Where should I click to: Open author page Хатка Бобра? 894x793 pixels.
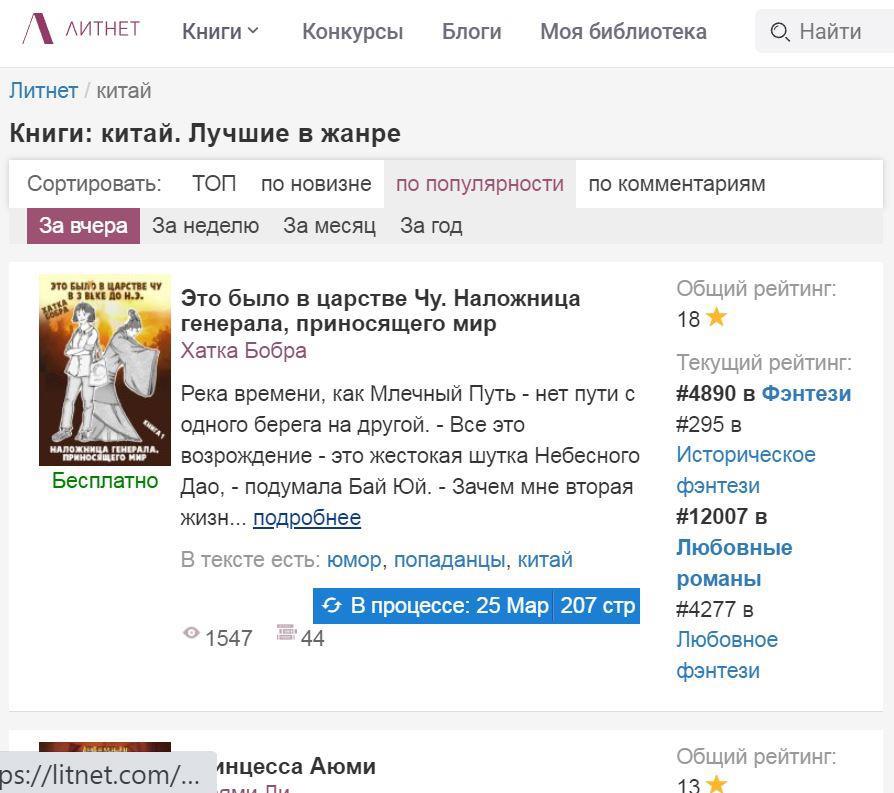(x=243, y=350)
